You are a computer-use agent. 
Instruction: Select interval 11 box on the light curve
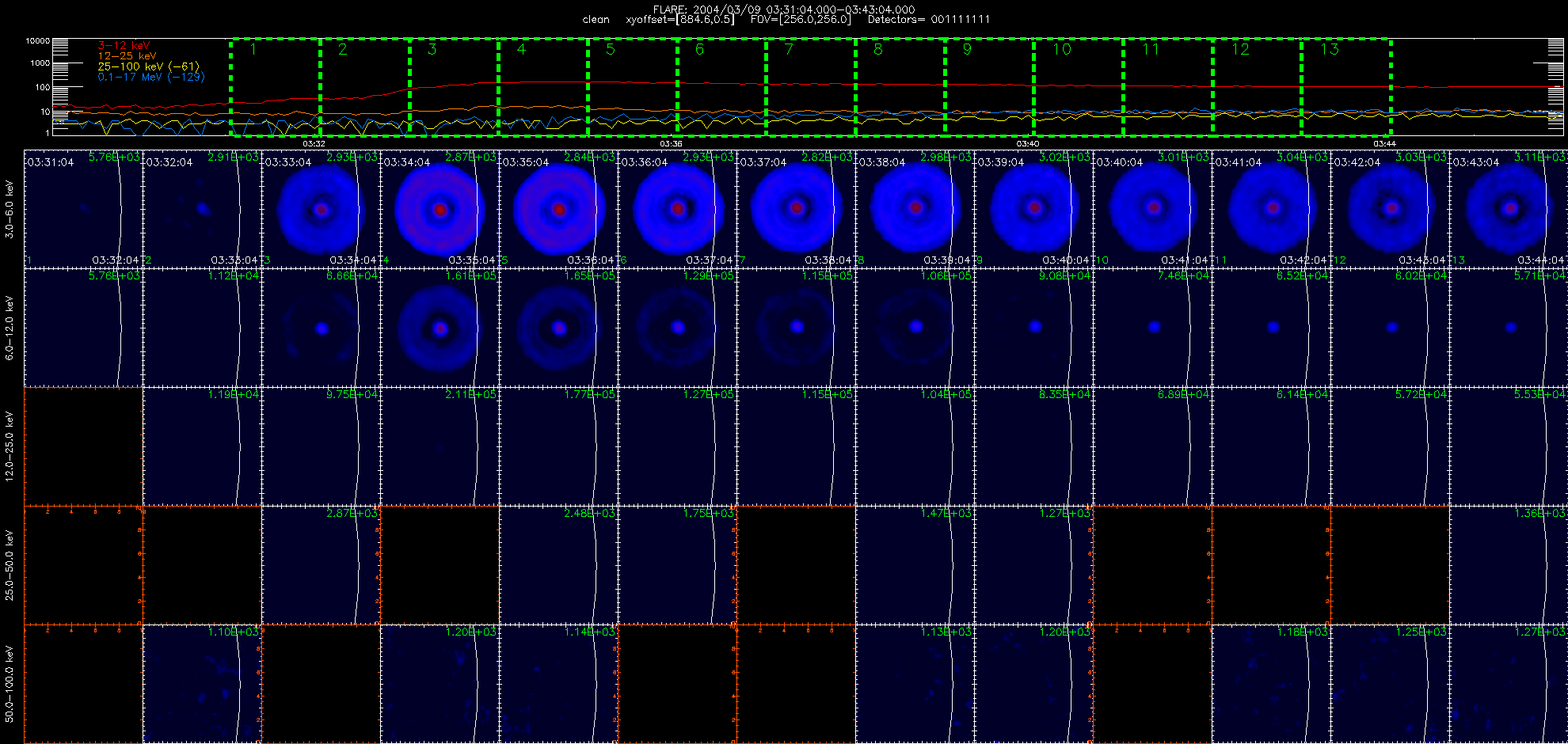coord(1168,87)
